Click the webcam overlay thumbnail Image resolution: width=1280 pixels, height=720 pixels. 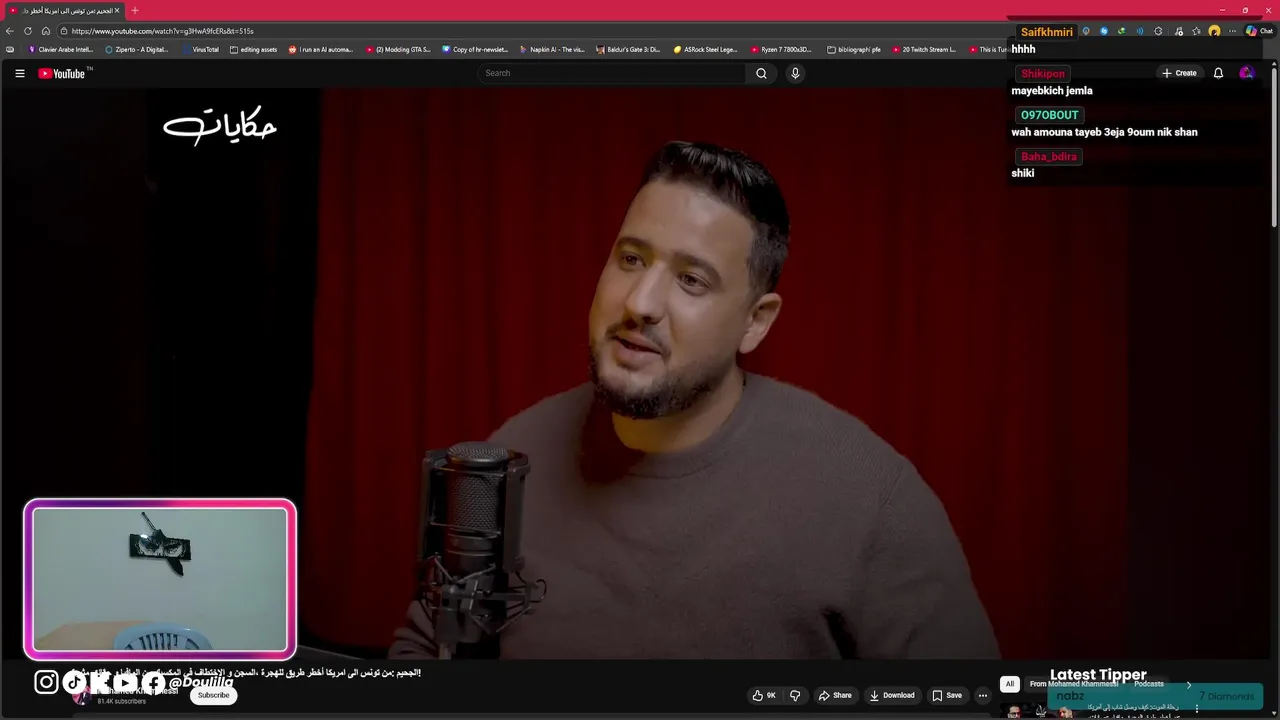pyautogui.click(x=160, y=579)
